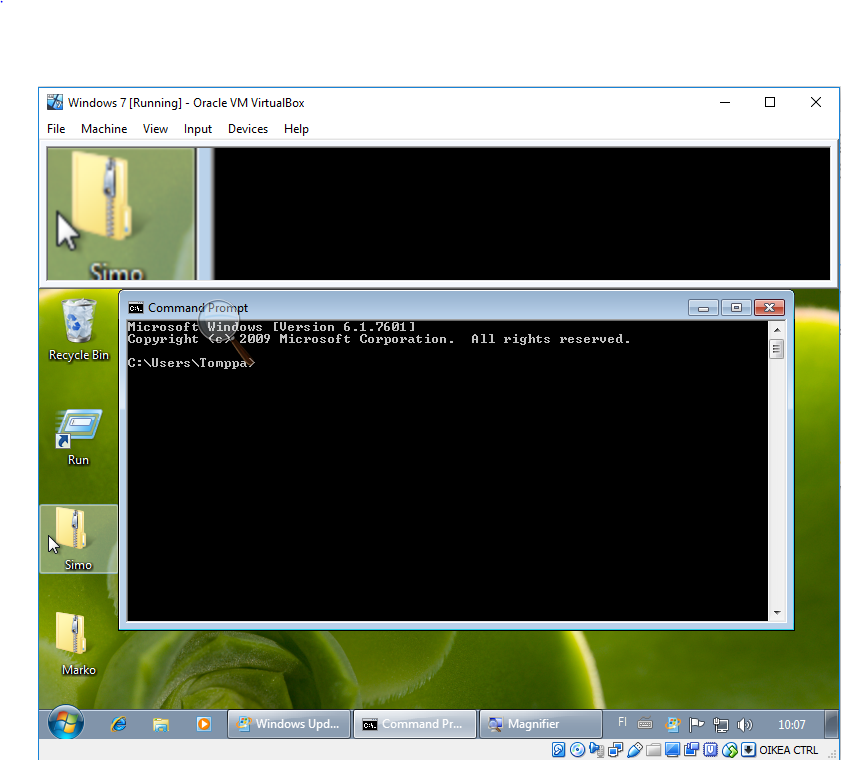Image resolution: width=841 pixels, height=760 pixels.
Task: Click the USB devices status icon
Action: [x=635, y=749]
